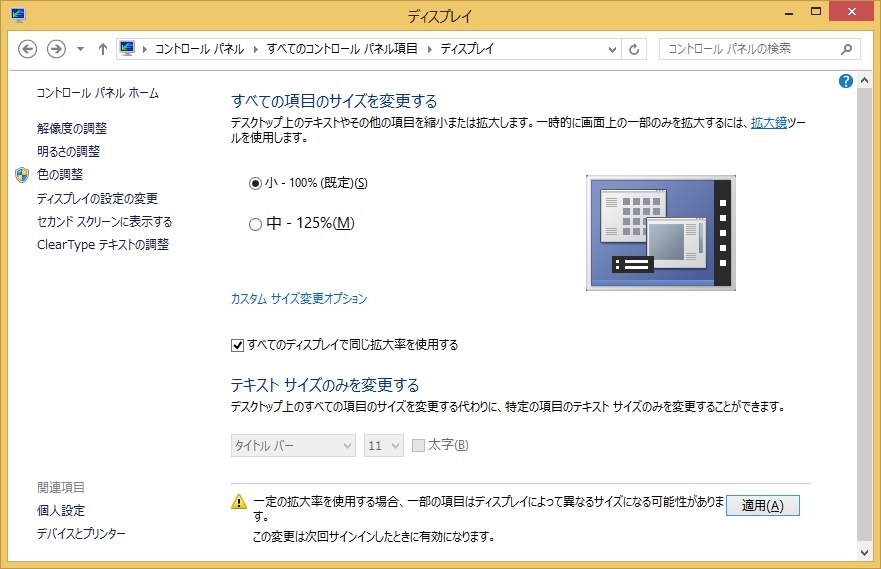The image size is (881, 569).
Task: Click the vertical scrollbar track
Action: (864, 315)
